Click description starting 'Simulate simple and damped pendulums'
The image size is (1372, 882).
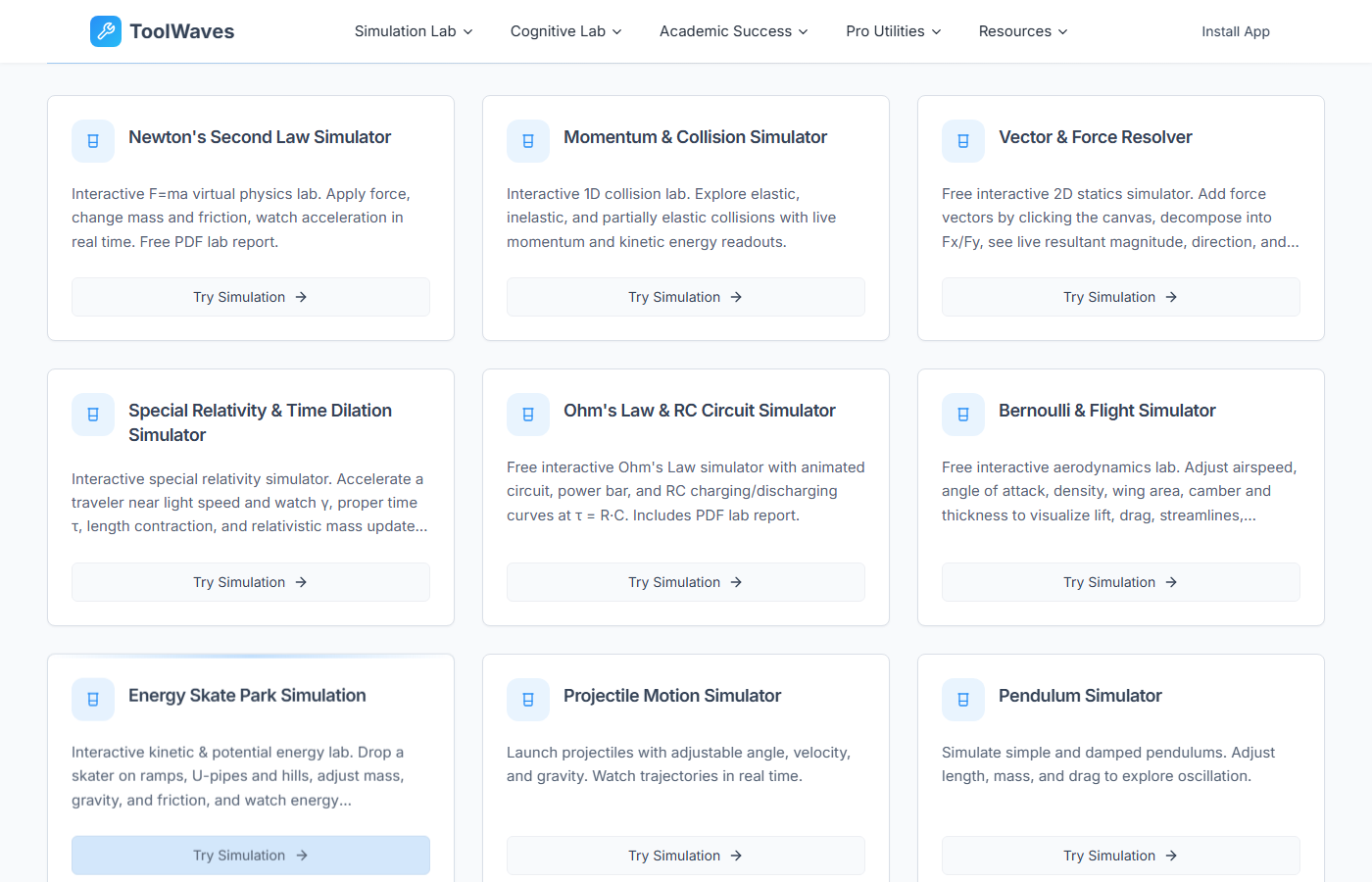pyautogui.click(x=1108, y=764)
